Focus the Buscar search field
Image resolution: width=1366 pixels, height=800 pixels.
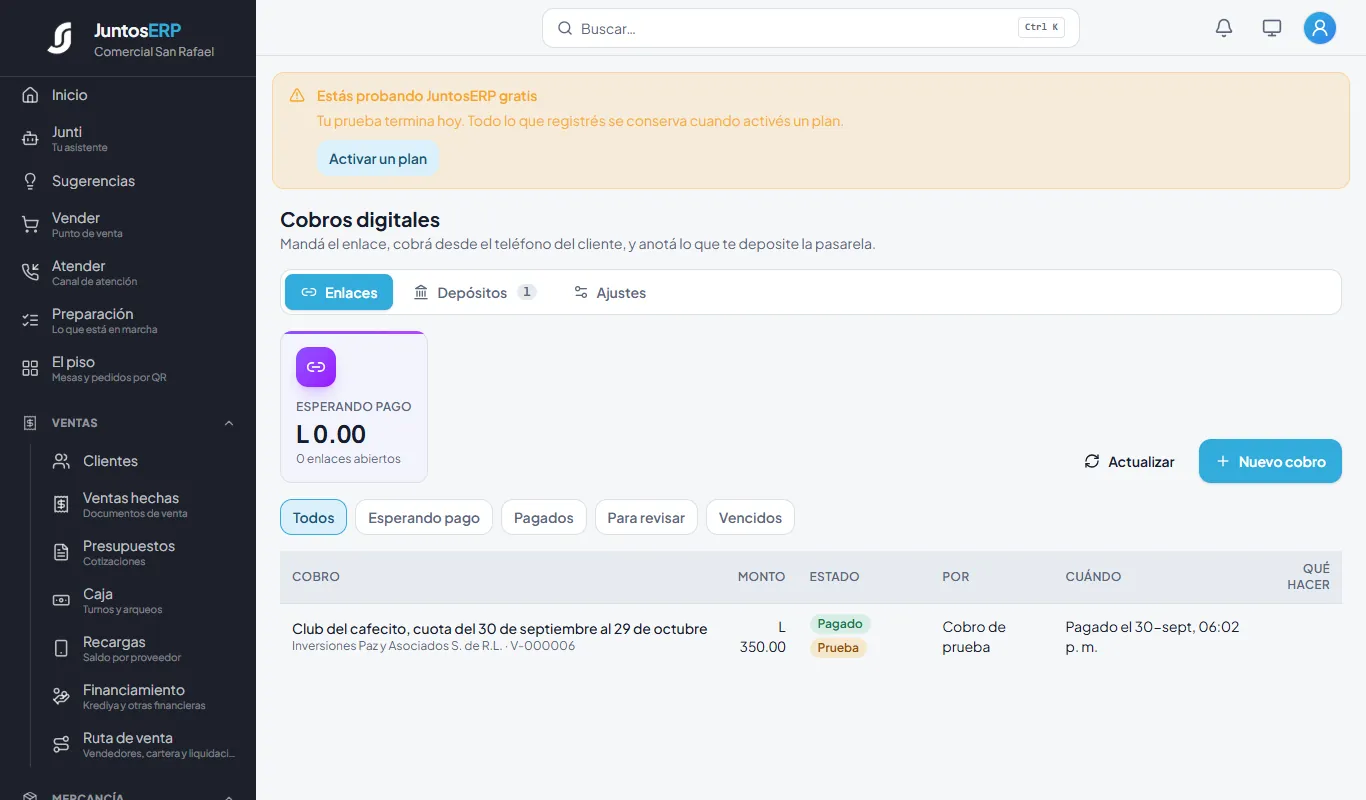pyautogui.click(x=810, y=28)
